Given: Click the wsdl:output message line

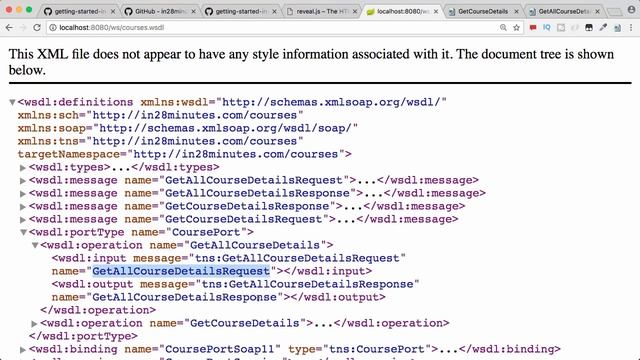Looking at the screenshot, I should (236, 284).
